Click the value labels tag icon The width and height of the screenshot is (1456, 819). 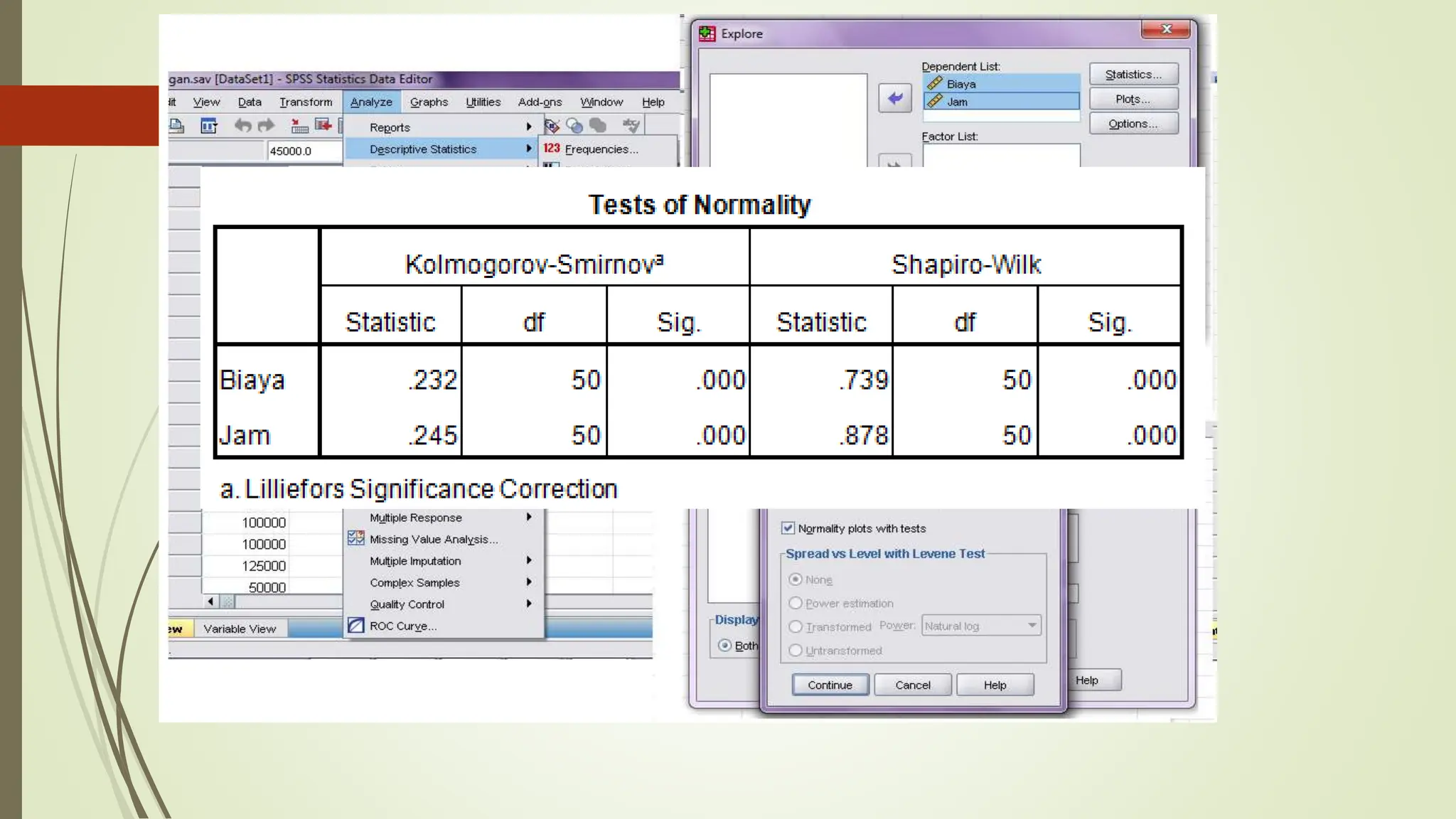(x=552, y=126)
